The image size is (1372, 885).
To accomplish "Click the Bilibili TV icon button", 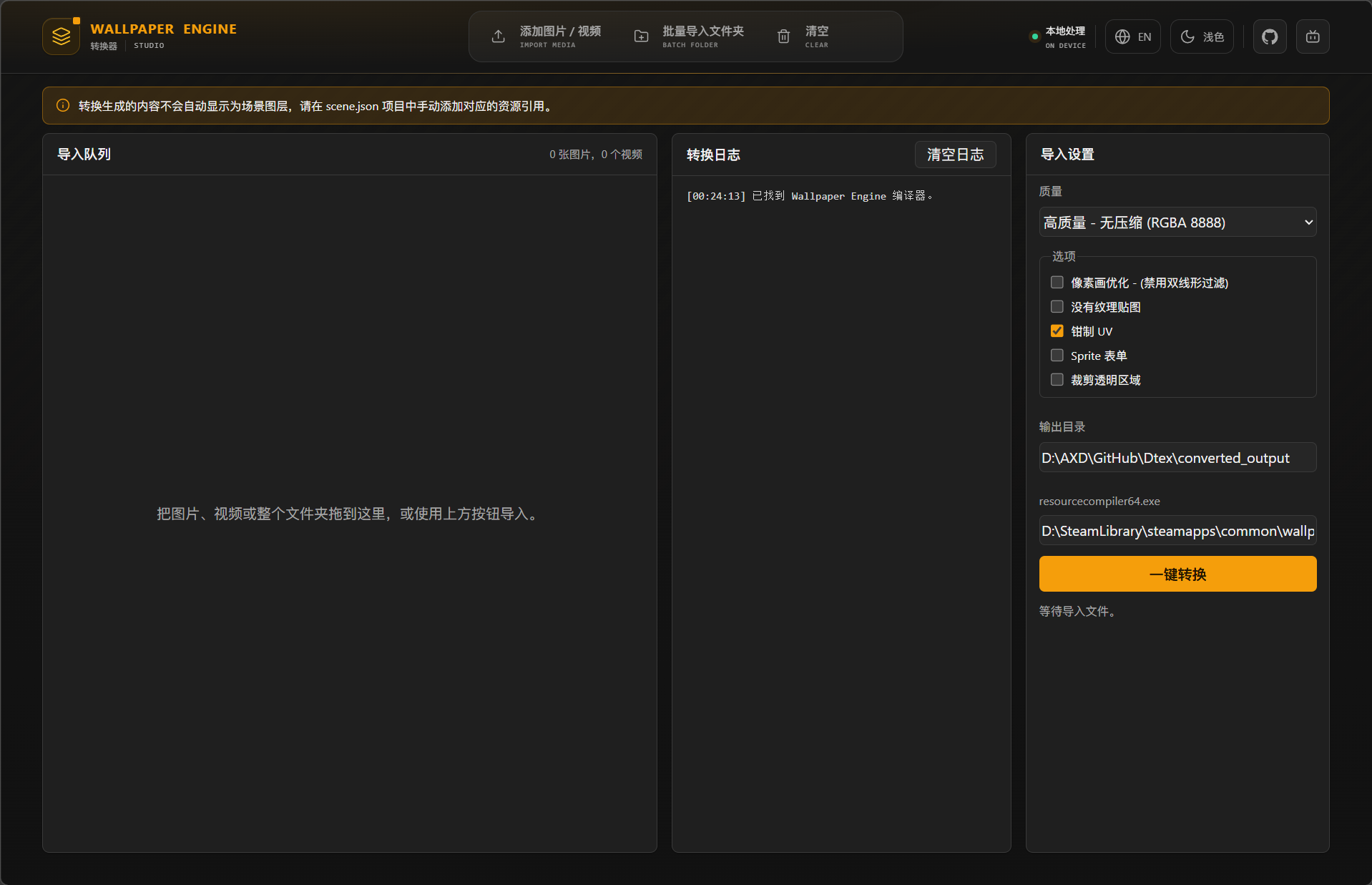I will 1313,36.
